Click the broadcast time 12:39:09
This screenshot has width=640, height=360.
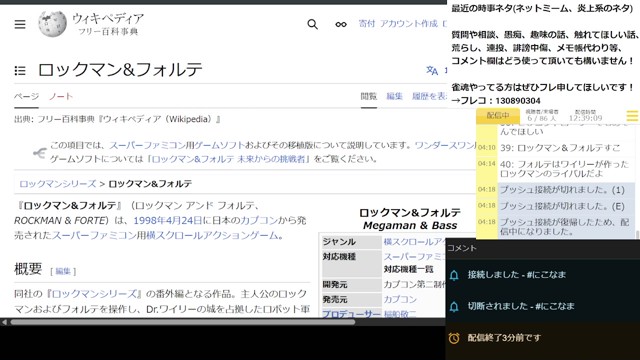click(x=585, y=118)
